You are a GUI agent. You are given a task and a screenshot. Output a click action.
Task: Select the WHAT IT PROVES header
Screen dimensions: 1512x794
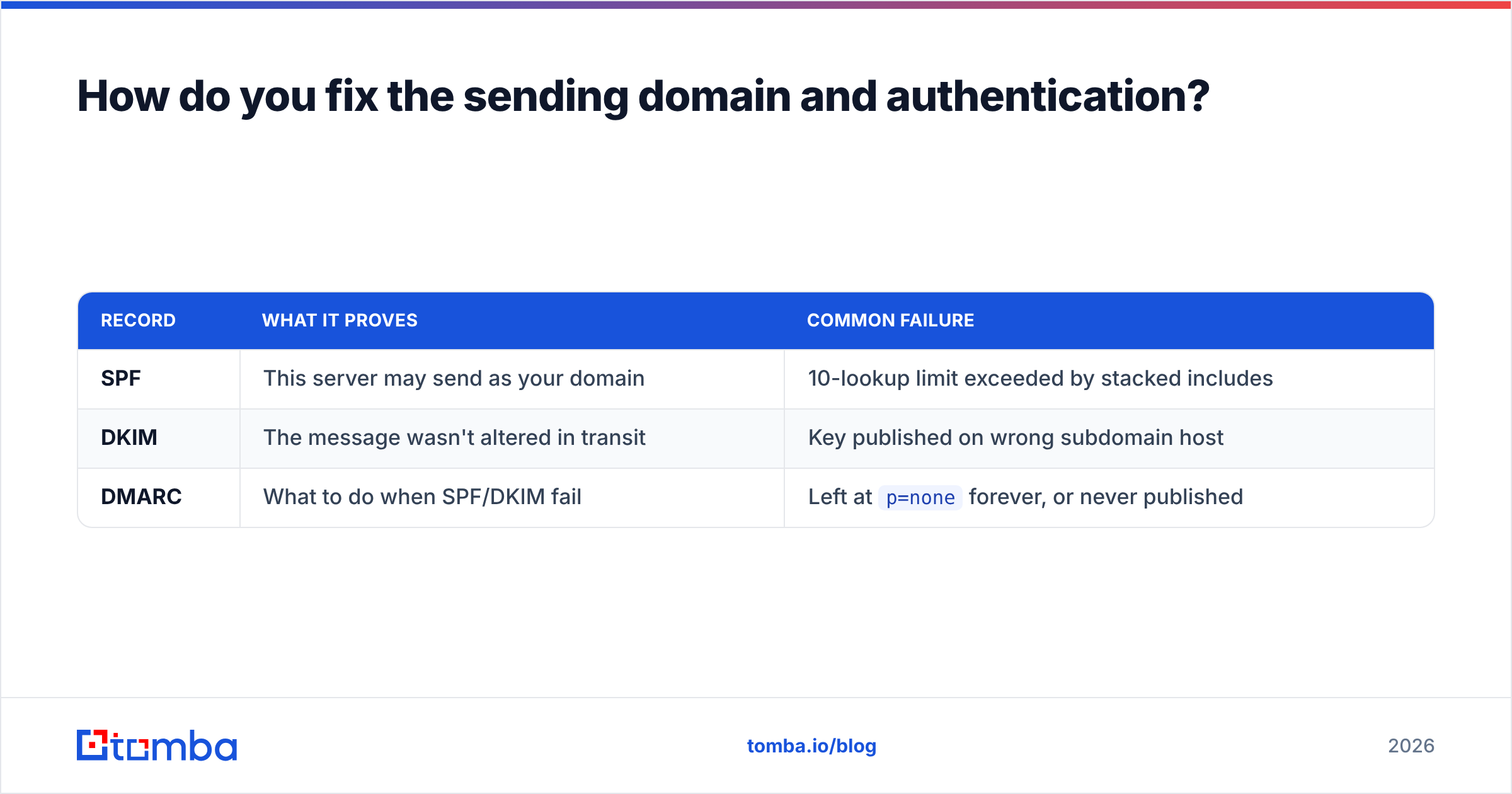(x=340, y=320)
